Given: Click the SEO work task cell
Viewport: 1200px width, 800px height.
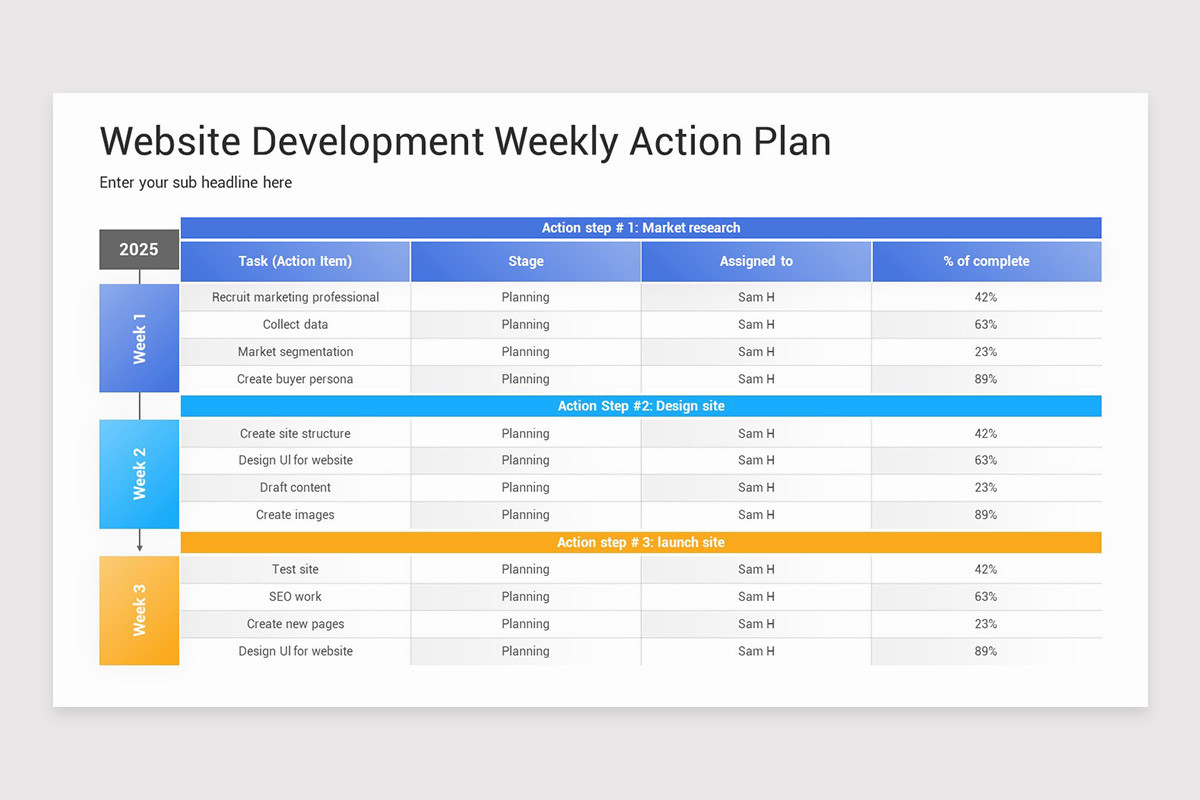Looking at the screenshot, I should pyautogui.click(x=295, y=596).
